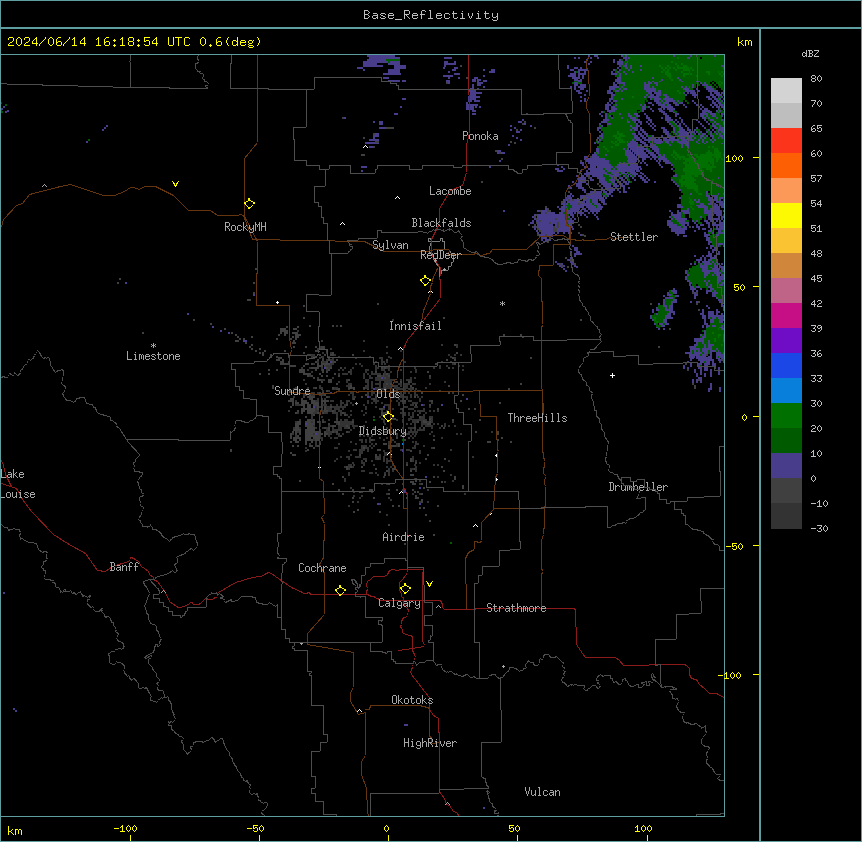Click the Calgary city label
Screen dimensions: 862x842
click(x=399, y=603)
